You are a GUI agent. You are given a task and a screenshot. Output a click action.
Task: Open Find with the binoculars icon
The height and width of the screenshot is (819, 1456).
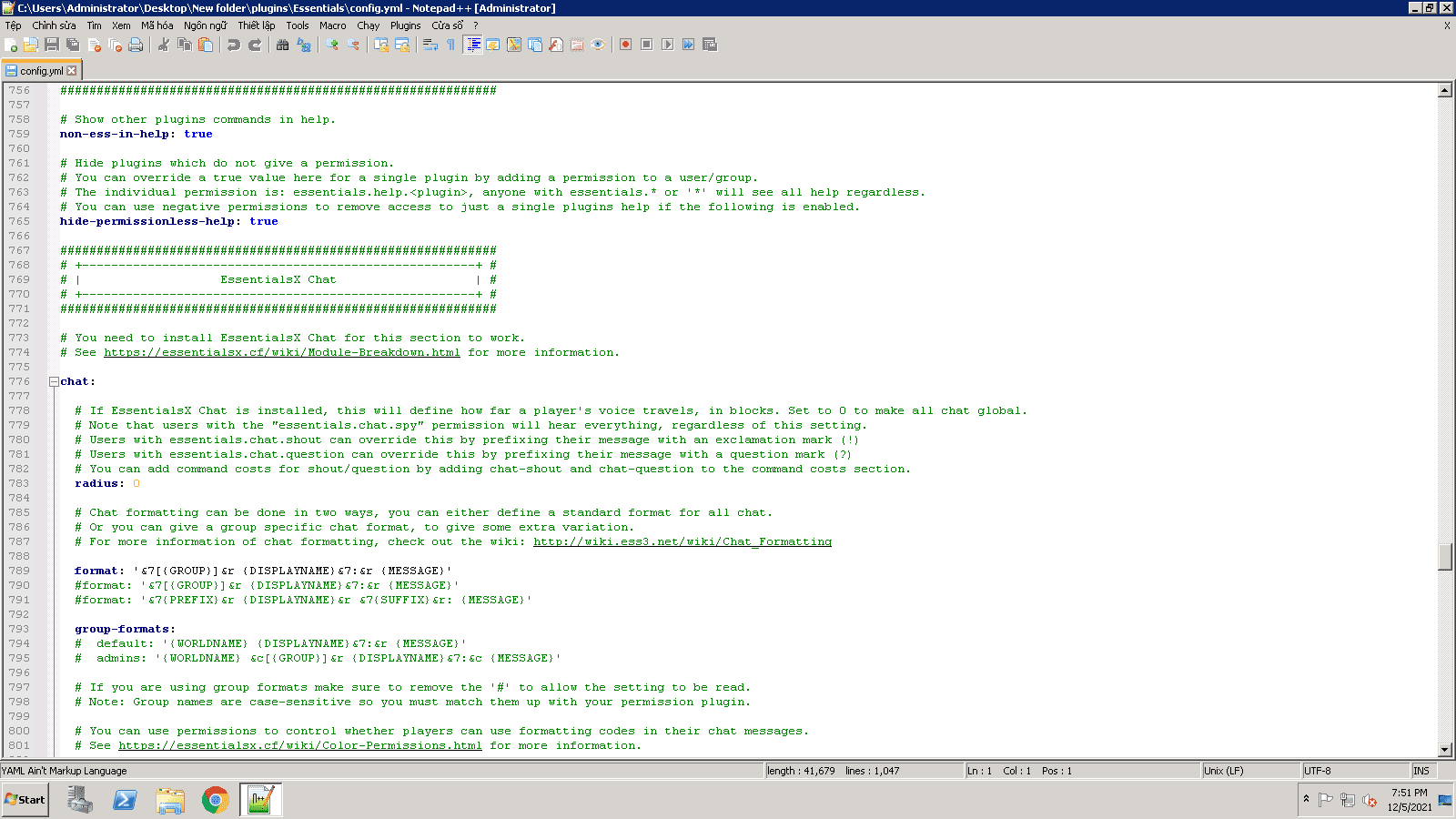283,45
